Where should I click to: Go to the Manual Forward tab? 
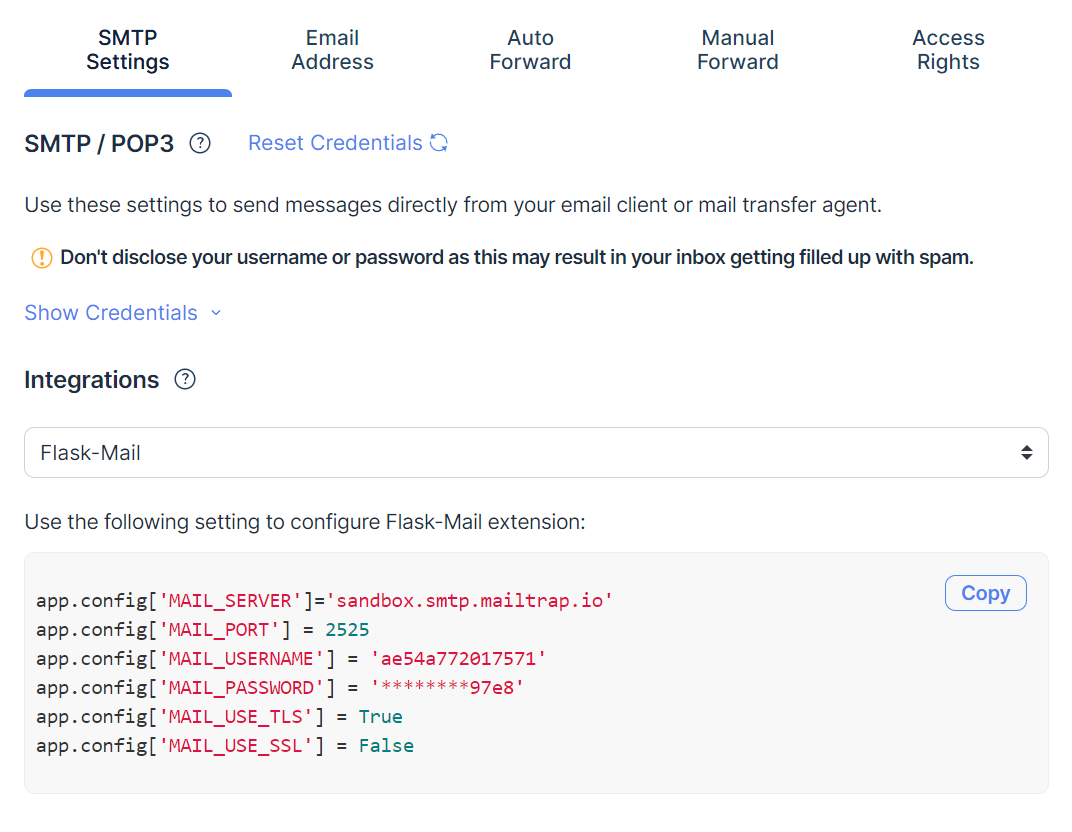click(738, 50)
